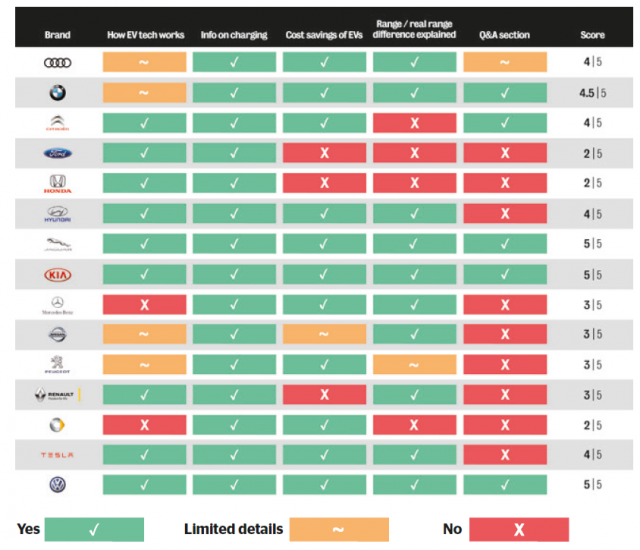
Task: Click the Audi four-rings logo
Action: point(57,62)
